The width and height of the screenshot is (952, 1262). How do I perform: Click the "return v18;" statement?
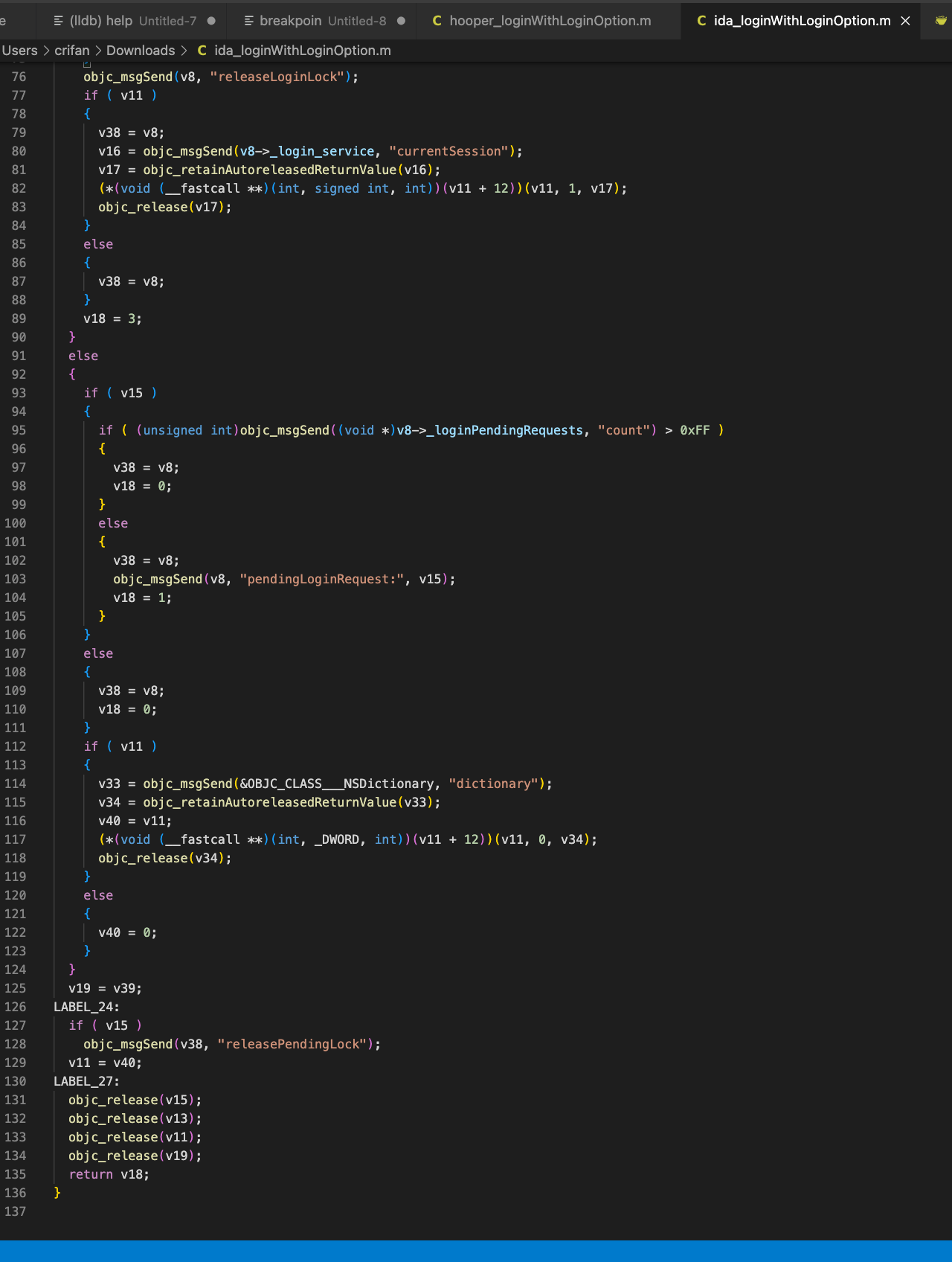point(109,1174)
